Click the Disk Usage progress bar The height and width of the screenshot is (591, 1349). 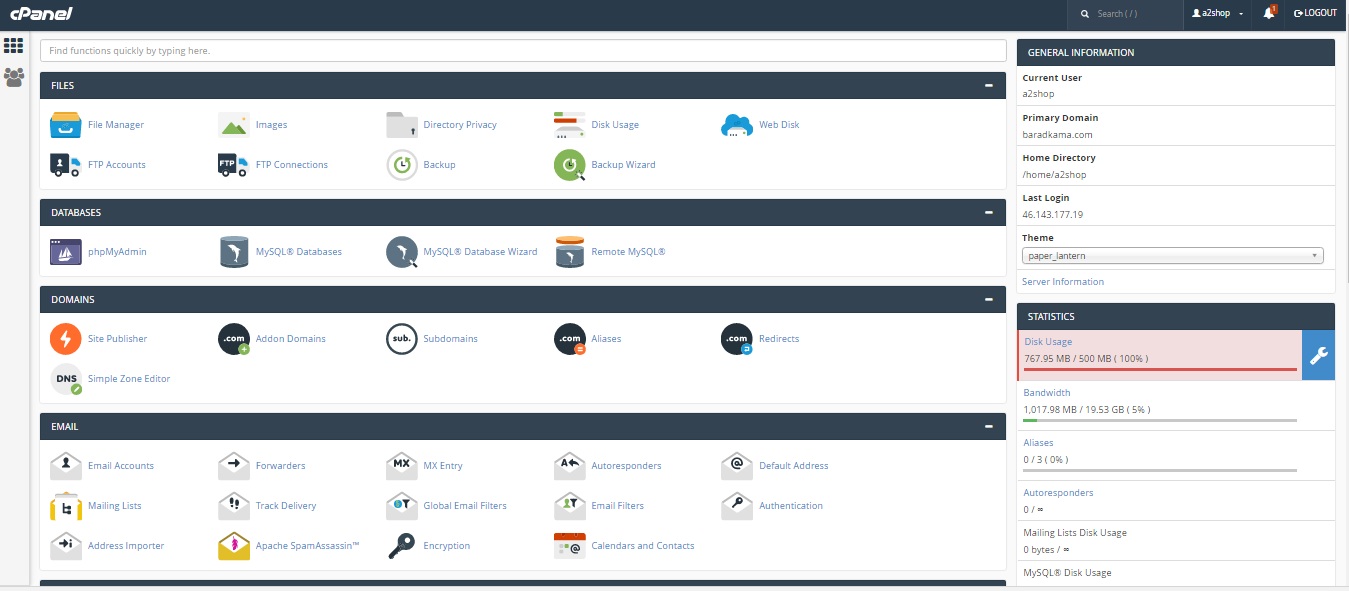pyautogui.click(x=1160, y=369)
